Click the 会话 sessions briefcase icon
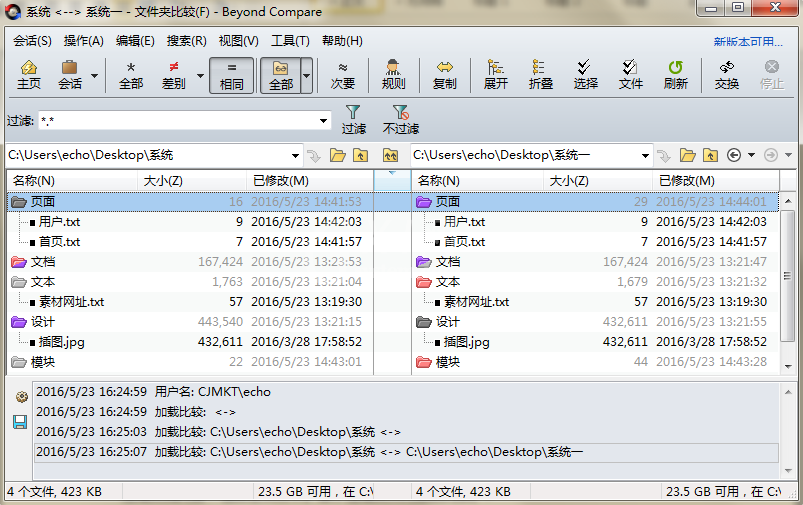Image resolution: width=803 pixels, height=505 pixels. tap(70, 75)
